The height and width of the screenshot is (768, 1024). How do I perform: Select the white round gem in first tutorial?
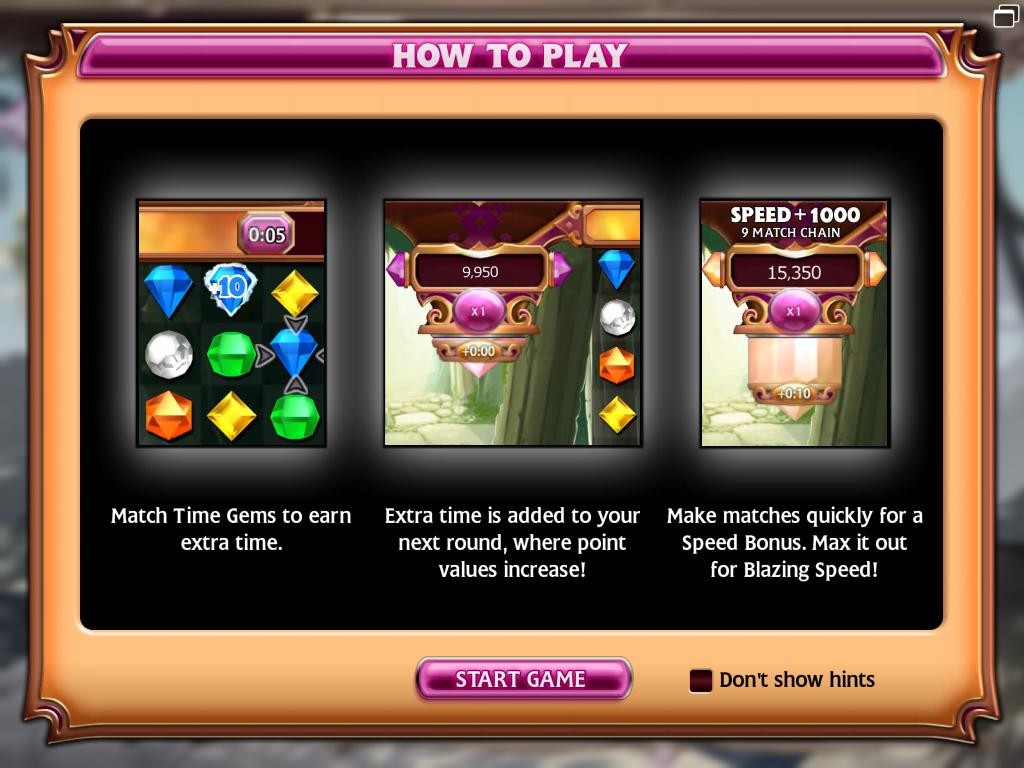point(168,355)
